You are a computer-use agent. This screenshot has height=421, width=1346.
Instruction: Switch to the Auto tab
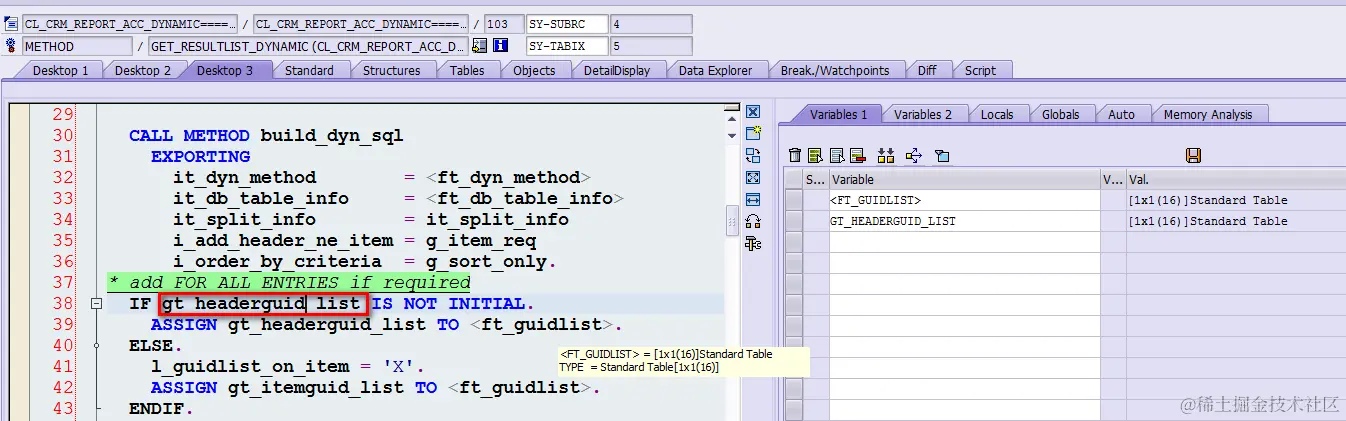tap(1121, 114)
